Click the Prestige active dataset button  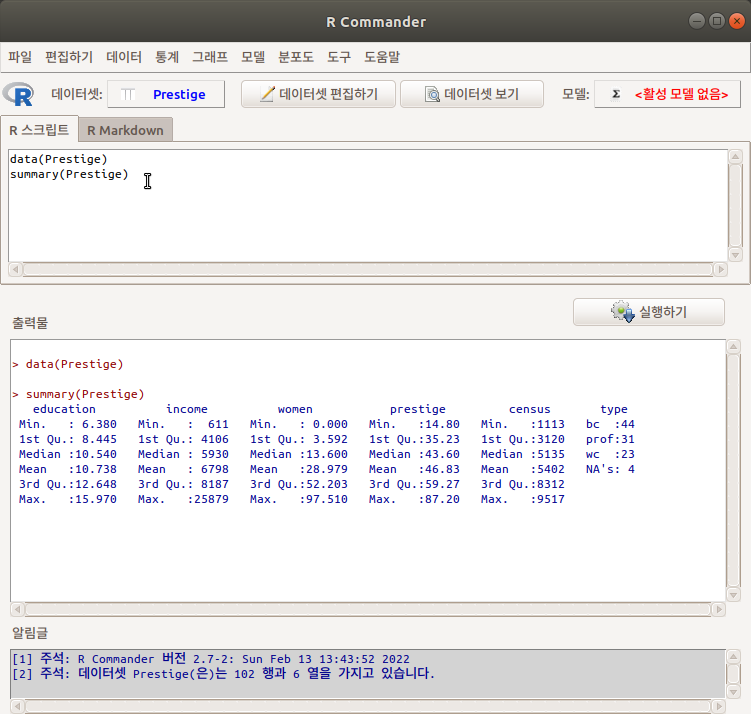click(x=166, y=94)
